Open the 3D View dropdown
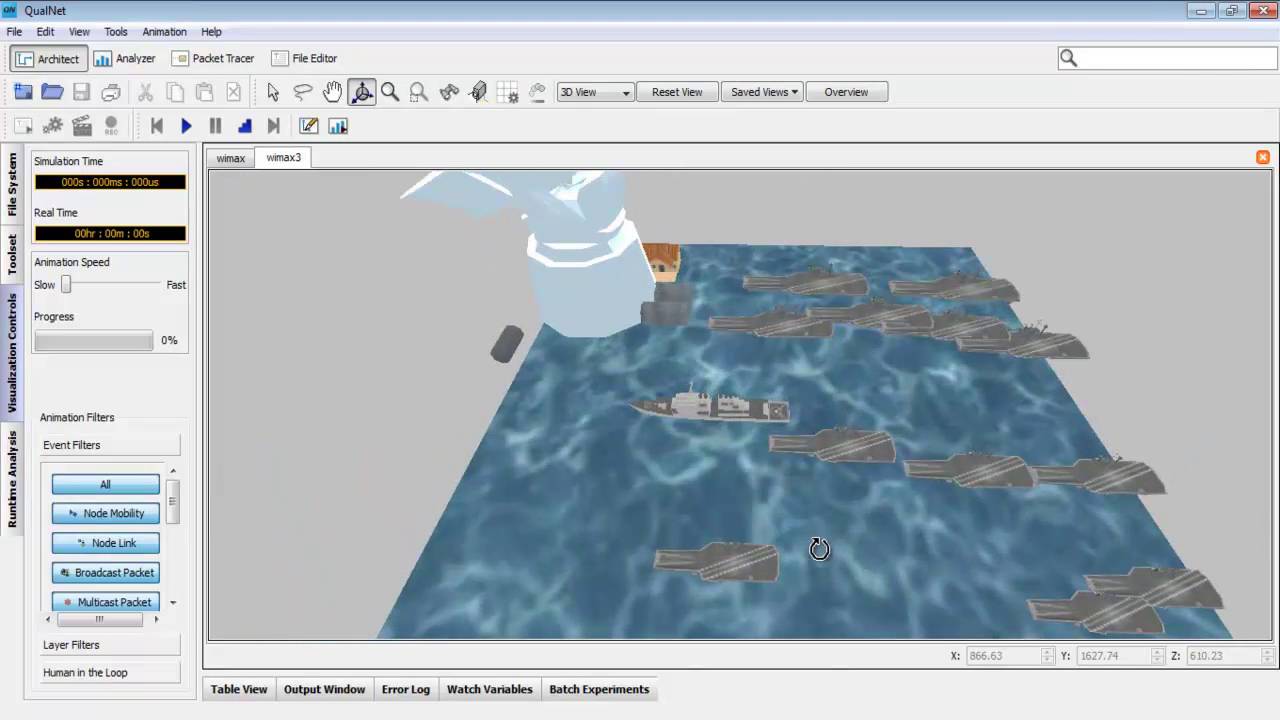Viewport: 1280px width, 720px height. point(595,92)
